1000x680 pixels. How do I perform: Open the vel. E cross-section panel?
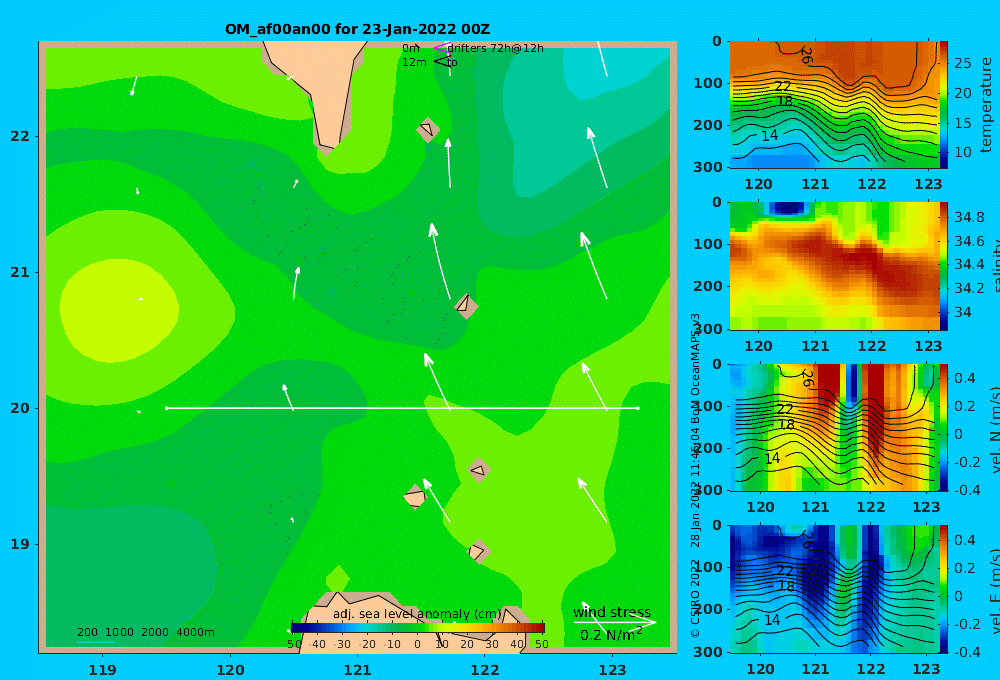[834, 589]
